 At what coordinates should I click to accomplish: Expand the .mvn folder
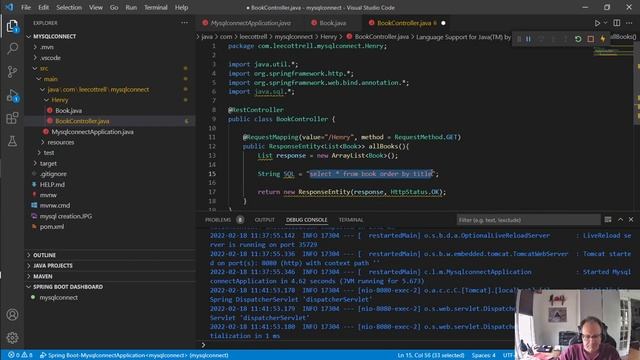point(47,47)
